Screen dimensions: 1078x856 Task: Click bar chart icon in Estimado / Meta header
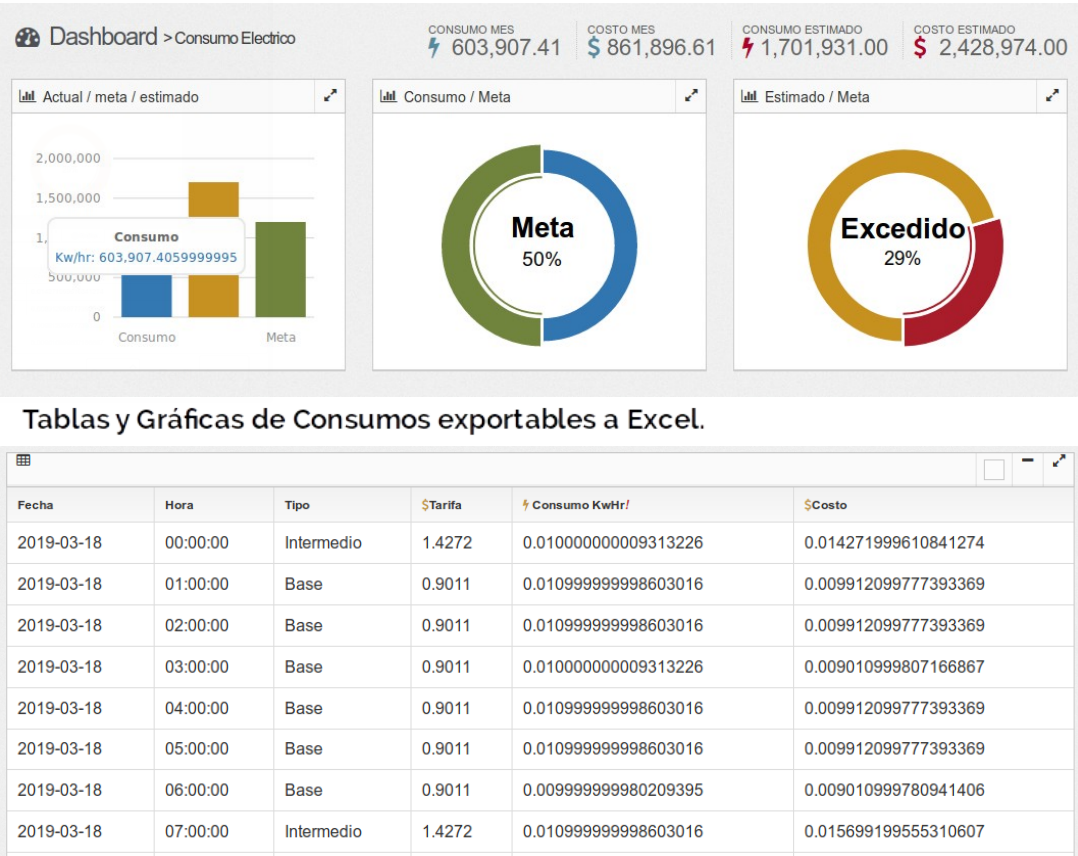749,97
